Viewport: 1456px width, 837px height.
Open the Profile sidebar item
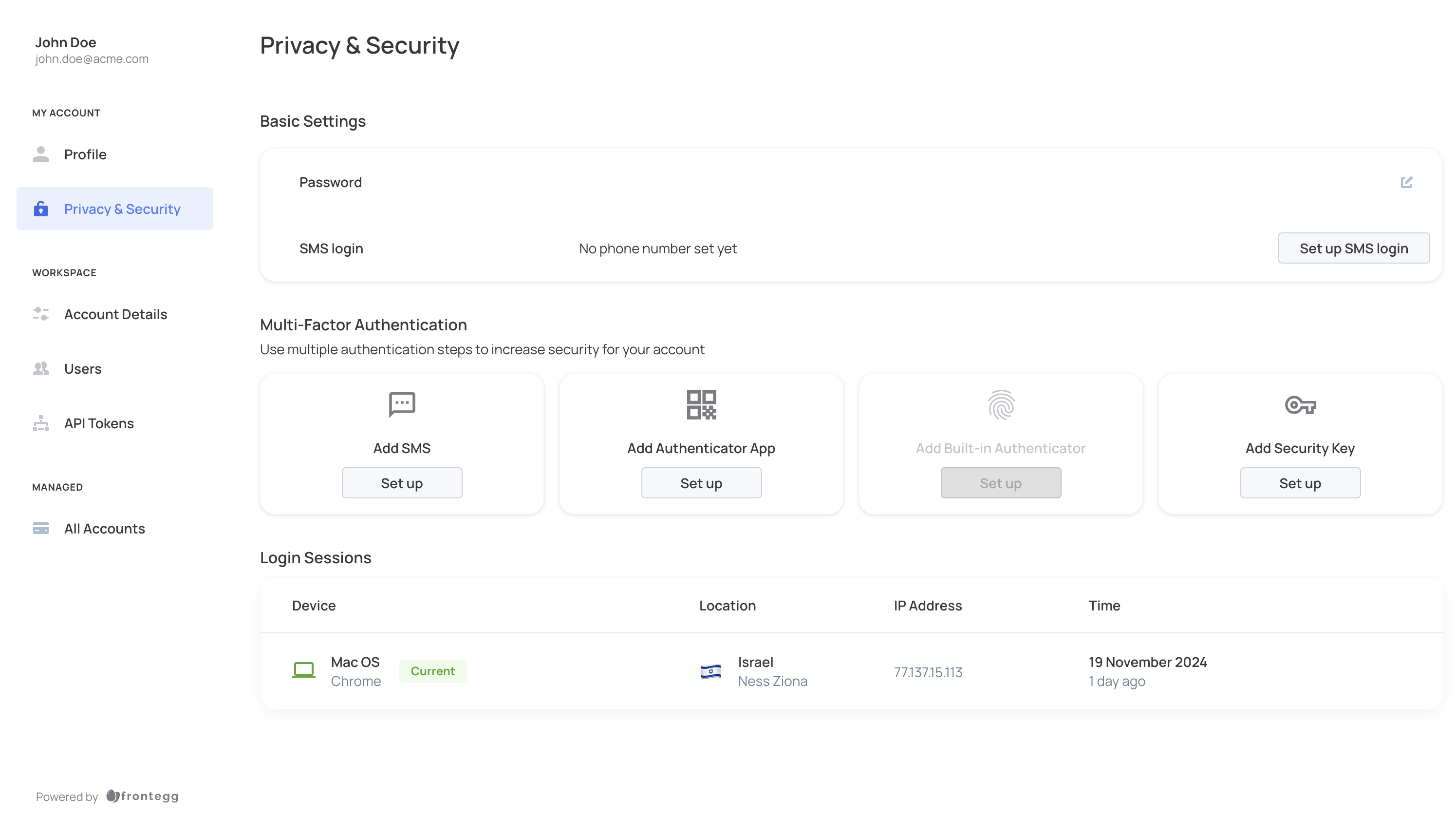point(85,154)
